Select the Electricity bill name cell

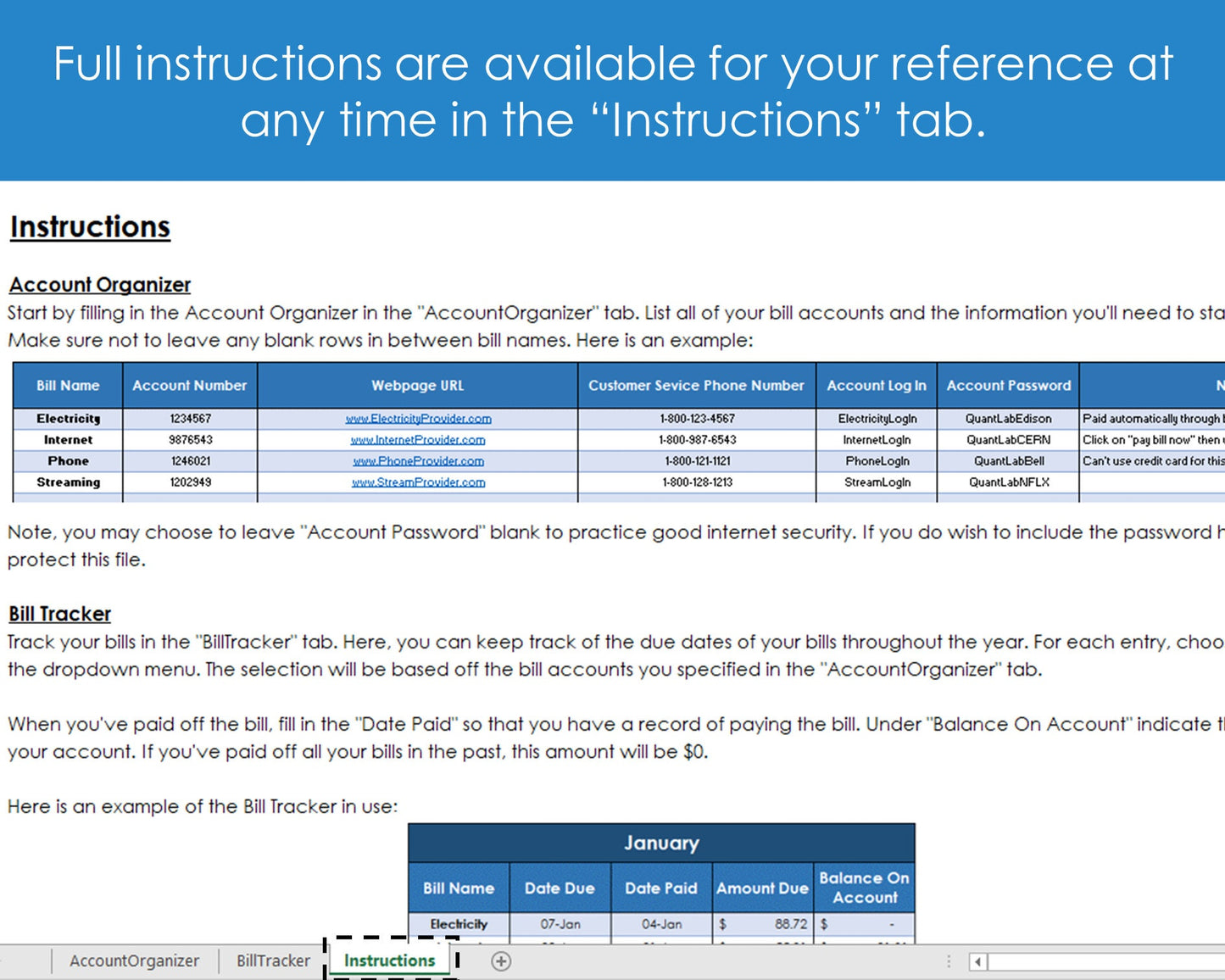pos(68,419)
